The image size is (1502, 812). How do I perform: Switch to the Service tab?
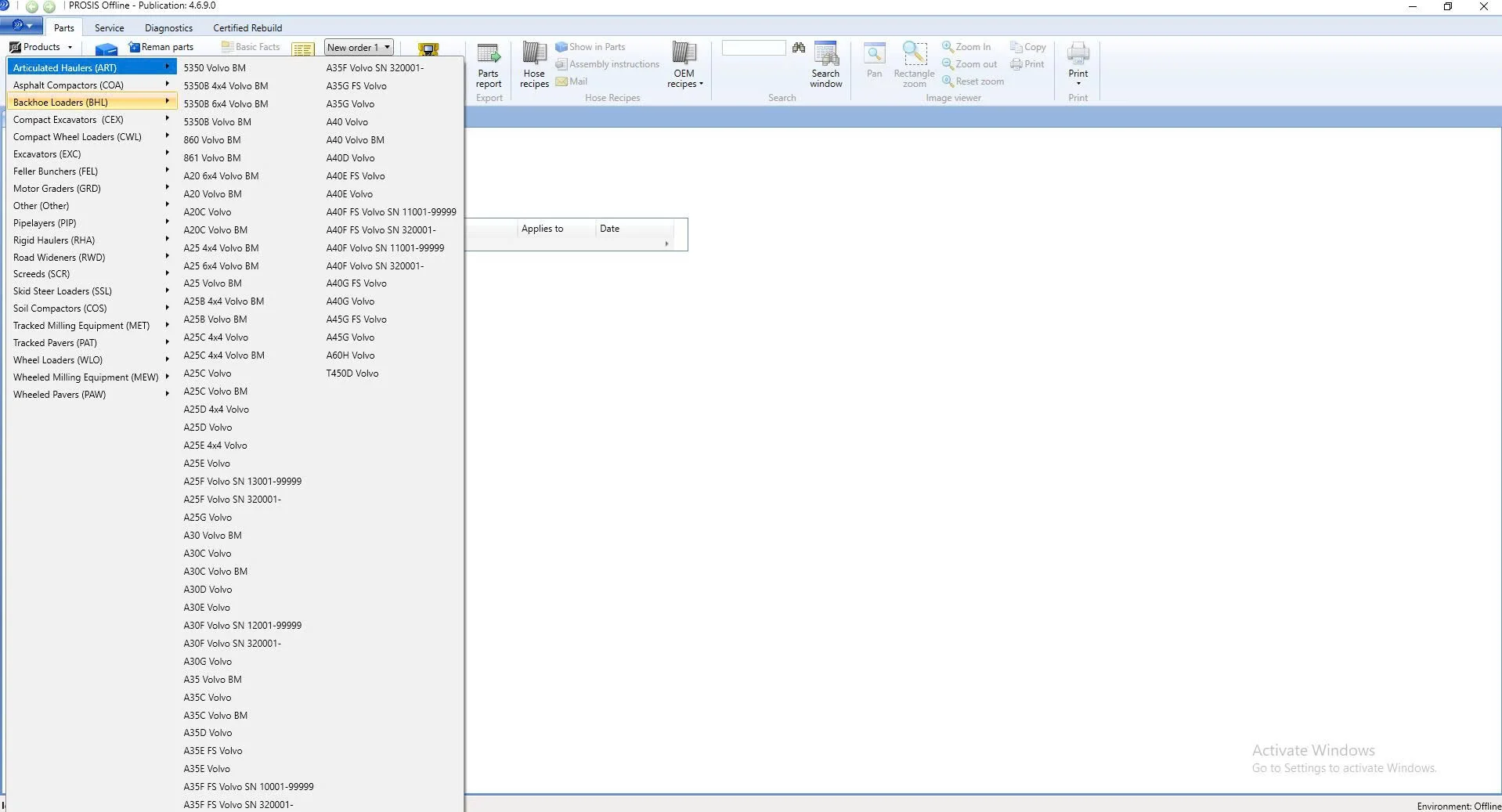click(x=110, y=27)
